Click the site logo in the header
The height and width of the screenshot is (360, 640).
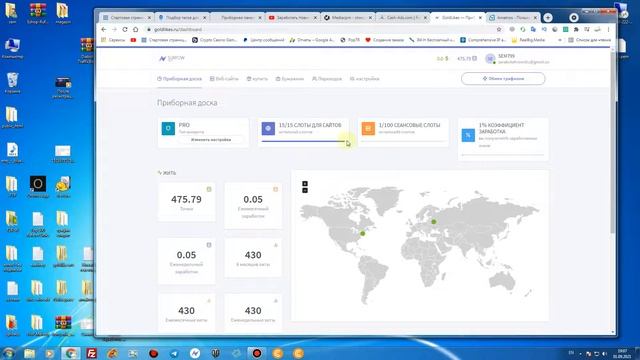(x=172, y=58)
